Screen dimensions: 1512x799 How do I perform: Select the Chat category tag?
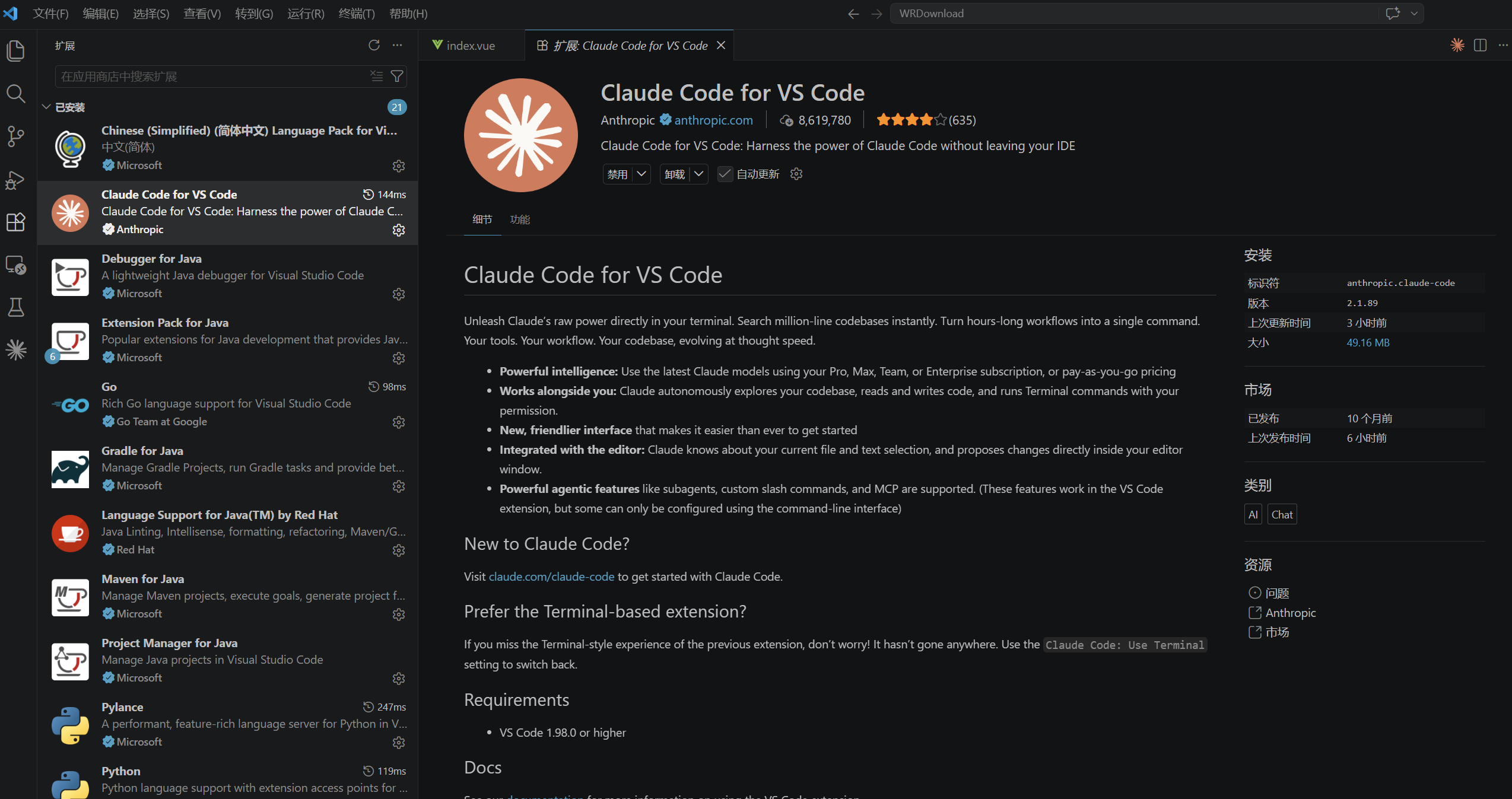point(1282,515)
